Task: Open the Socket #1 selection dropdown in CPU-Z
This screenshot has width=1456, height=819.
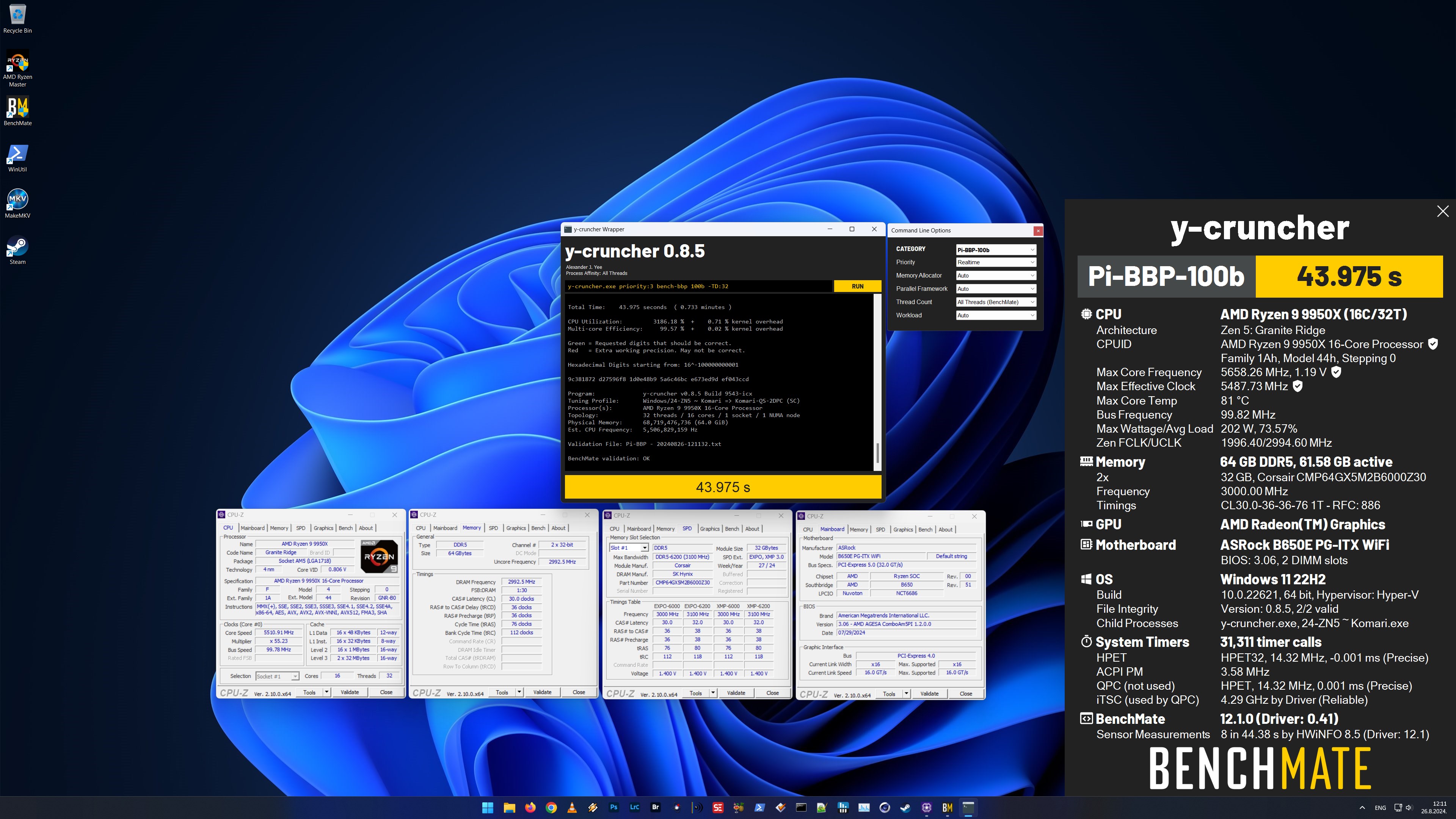Action: [277, 676]
